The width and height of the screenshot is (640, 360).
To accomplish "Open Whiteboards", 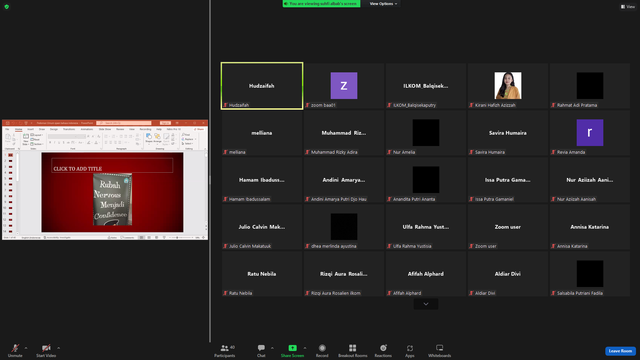I will [440, 350].
